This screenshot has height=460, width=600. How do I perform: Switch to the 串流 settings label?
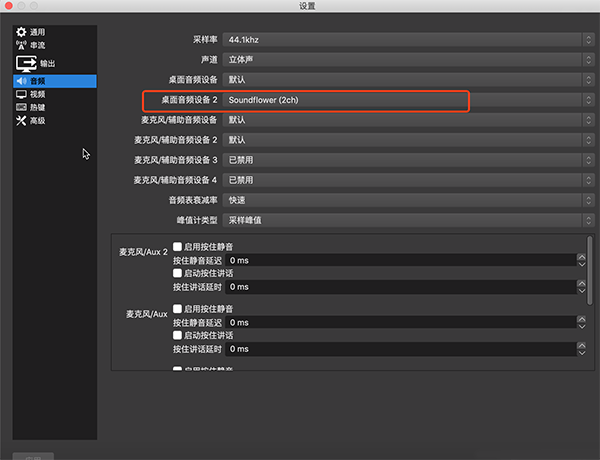(x=38, y=45)
